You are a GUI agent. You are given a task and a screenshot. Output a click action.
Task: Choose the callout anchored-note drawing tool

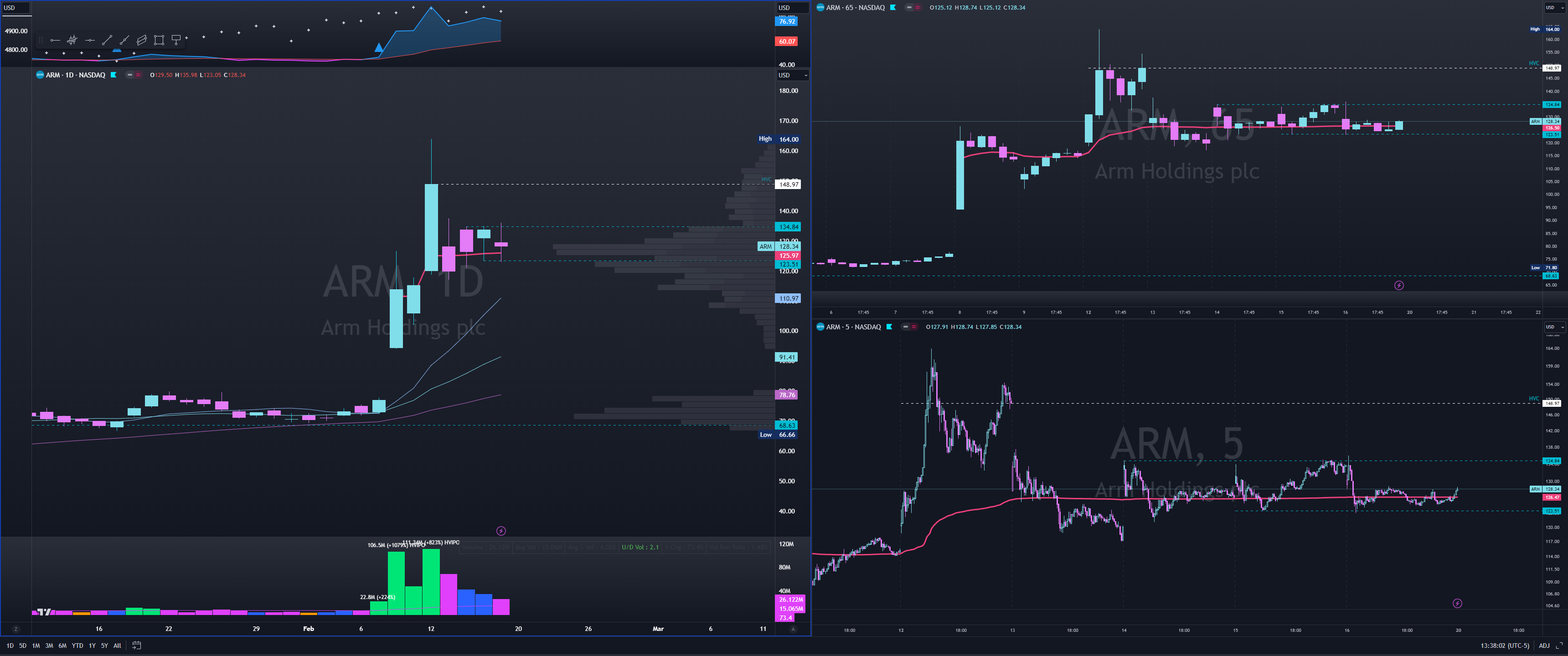click(x=176, y=40)
